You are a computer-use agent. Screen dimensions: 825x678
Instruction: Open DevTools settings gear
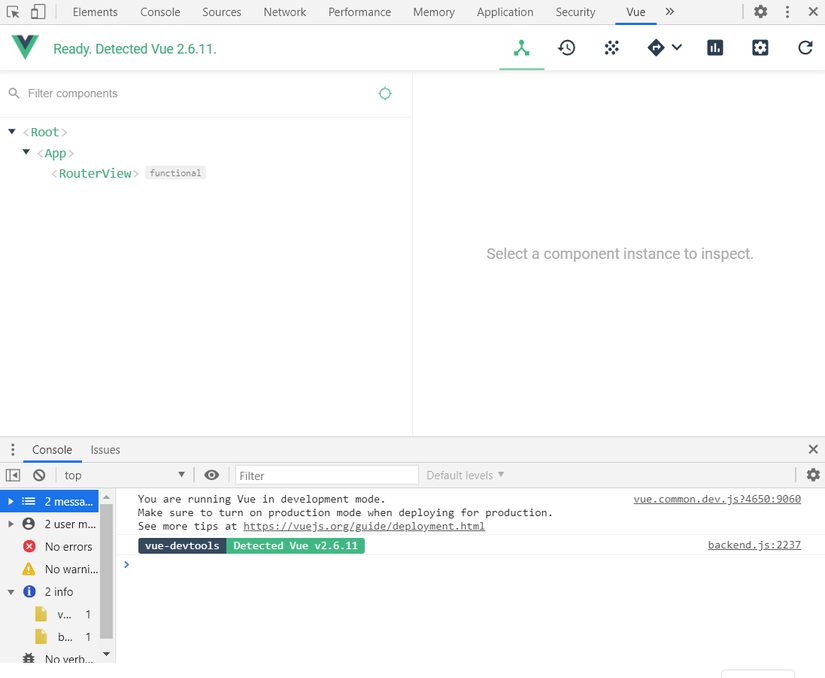(760, 12)
